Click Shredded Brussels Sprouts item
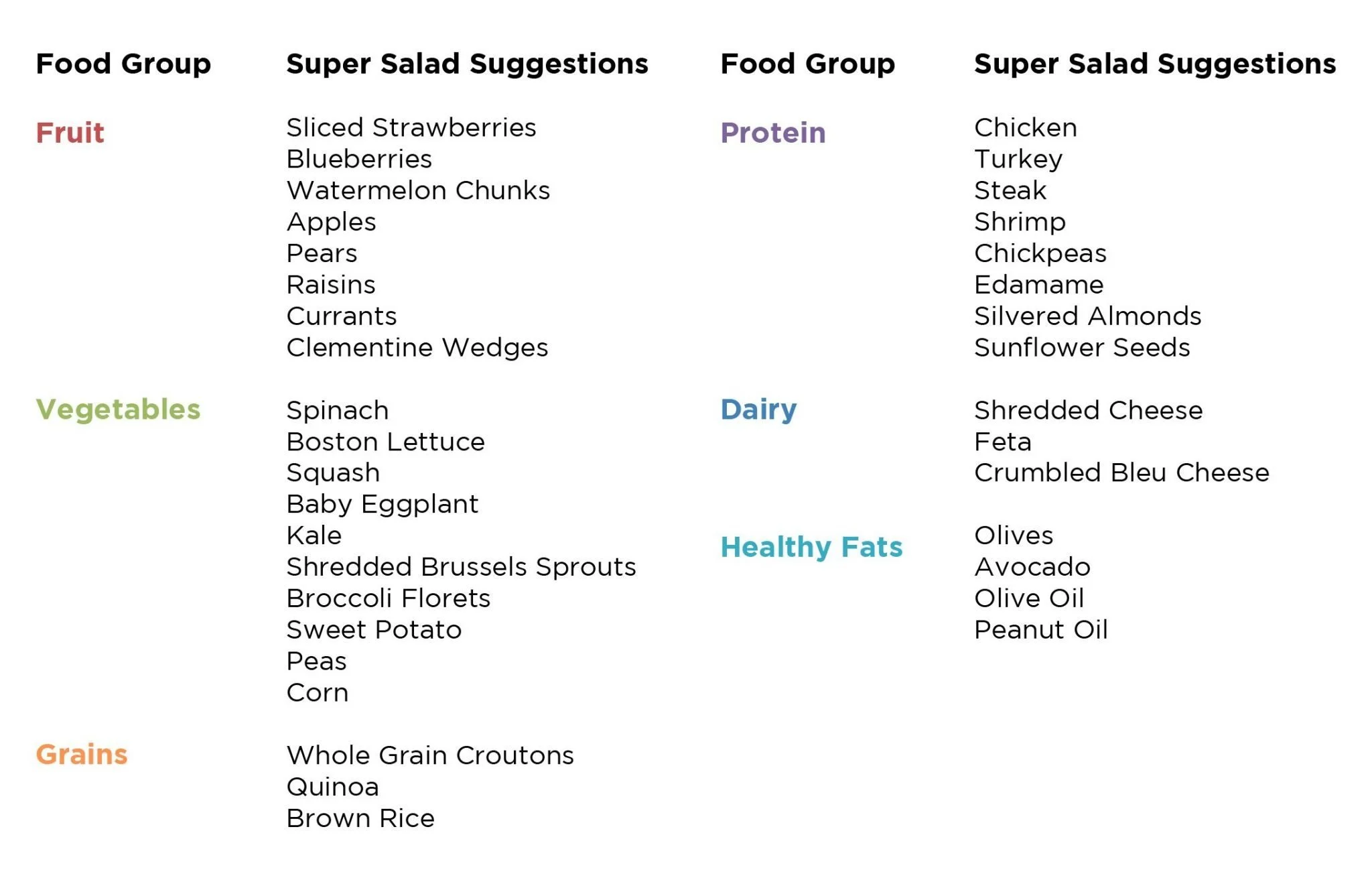The height and width of the screenshot is (888, 1372). pos(461,567)
